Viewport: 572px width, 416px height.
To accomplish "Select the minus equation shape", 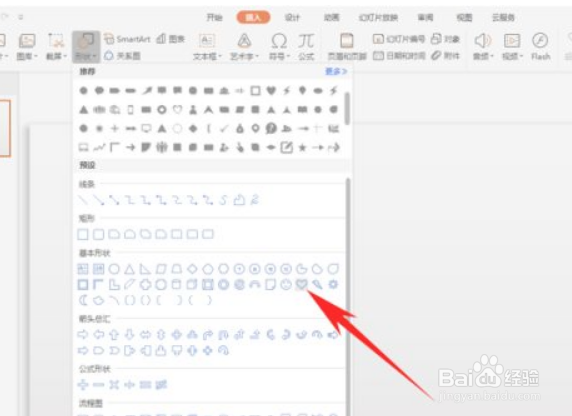I will 98,384.
